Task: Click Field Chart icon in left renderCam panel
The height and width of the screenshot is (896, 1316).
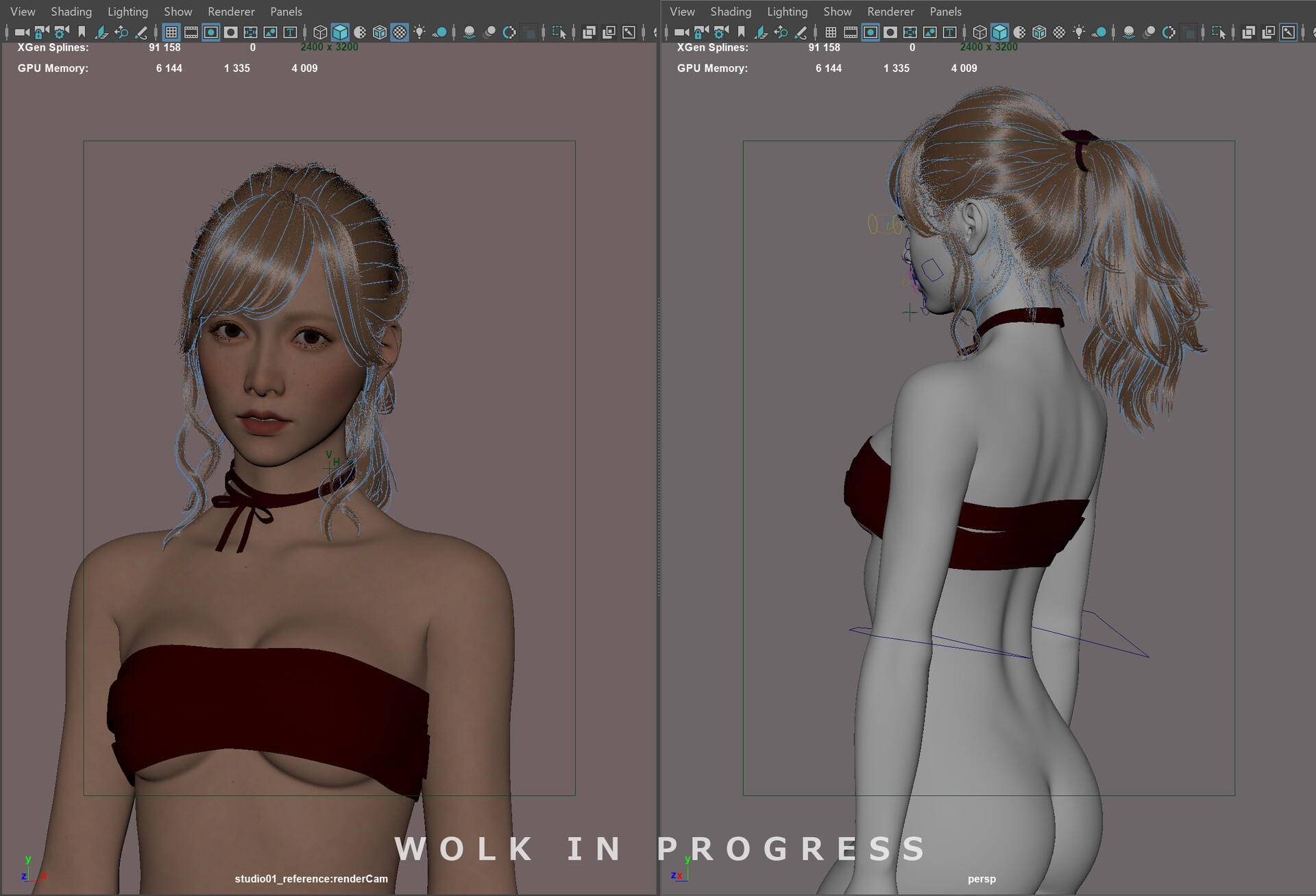Action: pyautogui.click(x=251, y=32)
